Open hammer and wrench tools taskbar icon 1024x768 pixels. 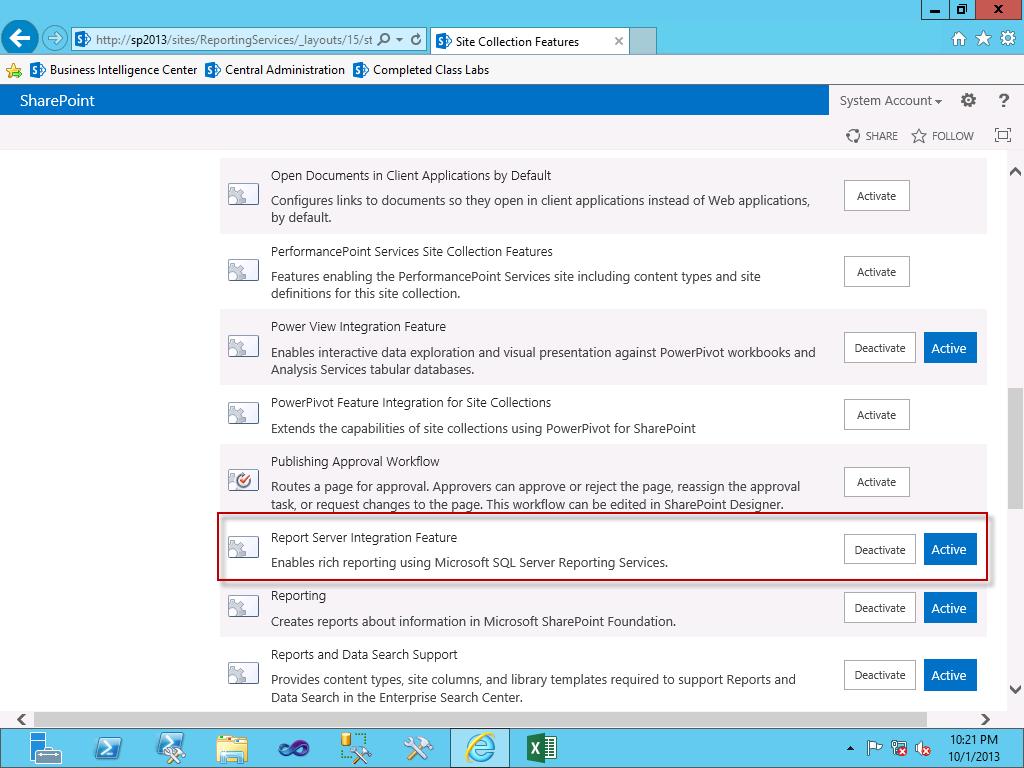[x=417, y=748]
